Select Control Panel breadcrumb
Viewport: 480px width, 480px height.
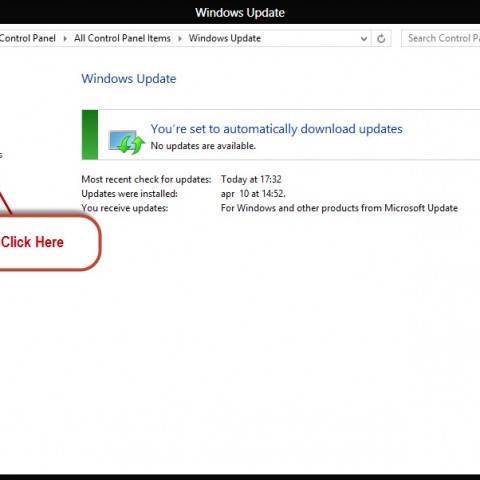(x=28, y=38)
